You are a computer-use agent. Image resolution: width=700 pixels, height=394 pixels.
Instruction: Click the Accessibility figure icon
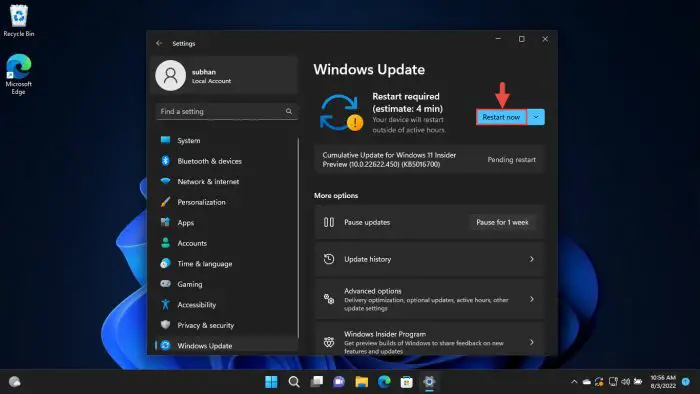point(165,304)
